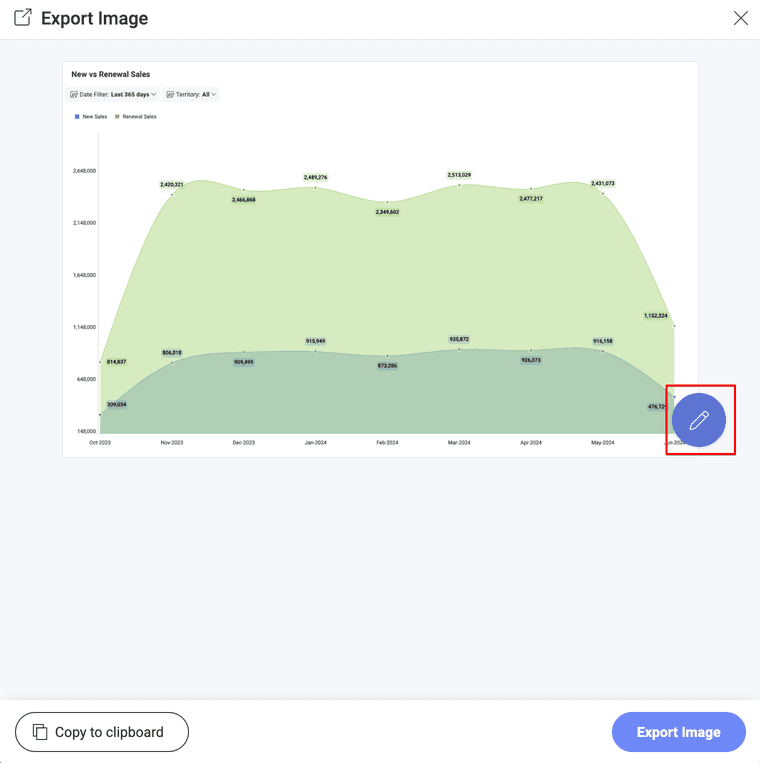Click the 916,158 data label
Viewport: 760px width, 763px height.
pyautogui.click(x=603, y=341)
